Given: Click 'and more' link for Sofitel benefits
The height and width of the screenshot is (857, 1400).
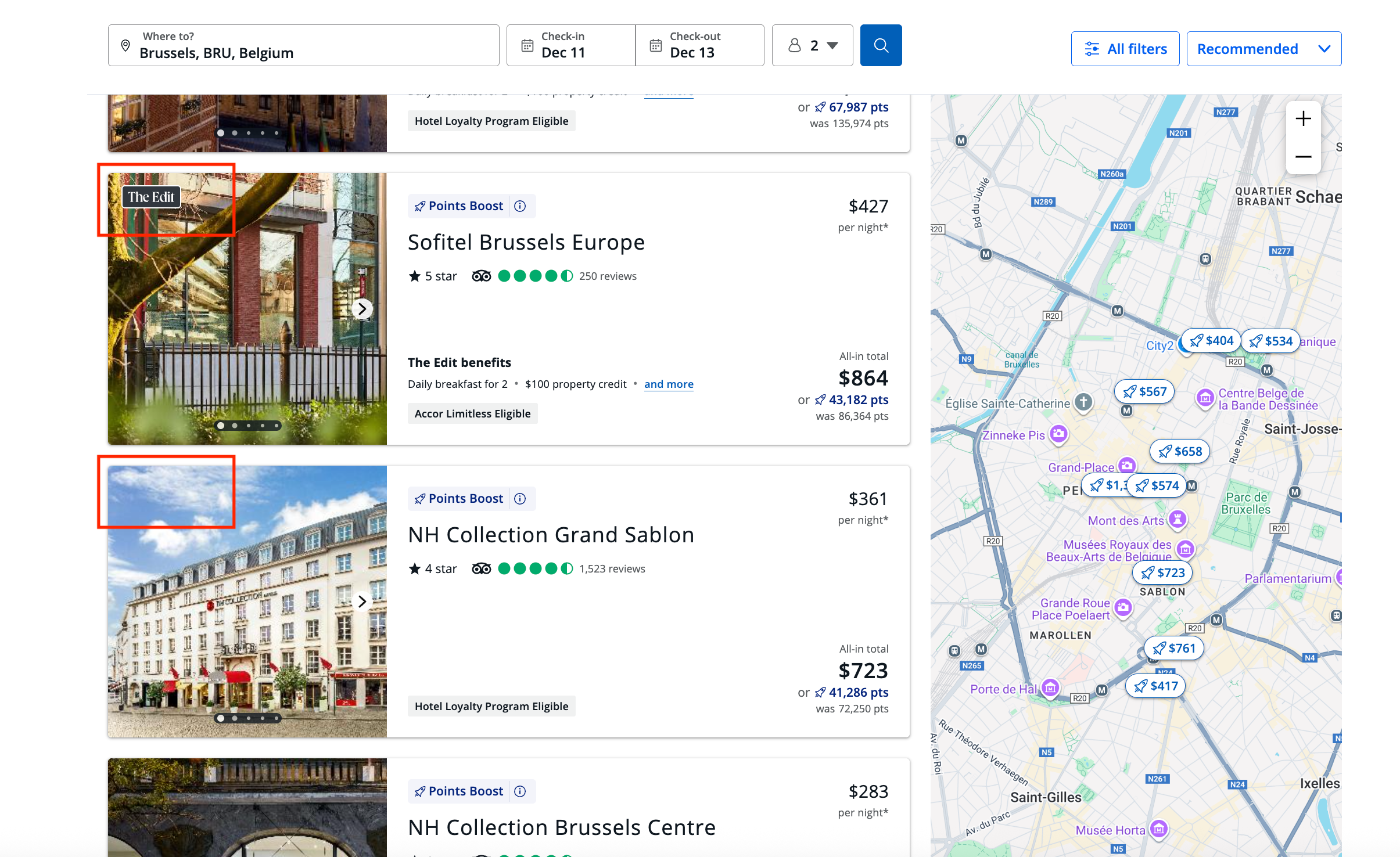Looking at the screenshot, I should [x=669, y=384].
